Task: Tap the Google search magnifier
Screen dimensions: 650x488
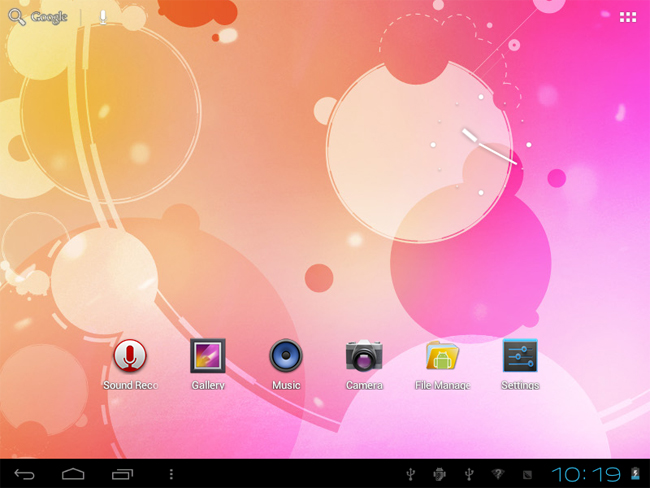Action: pyautogui.click(x=17, y=17)
